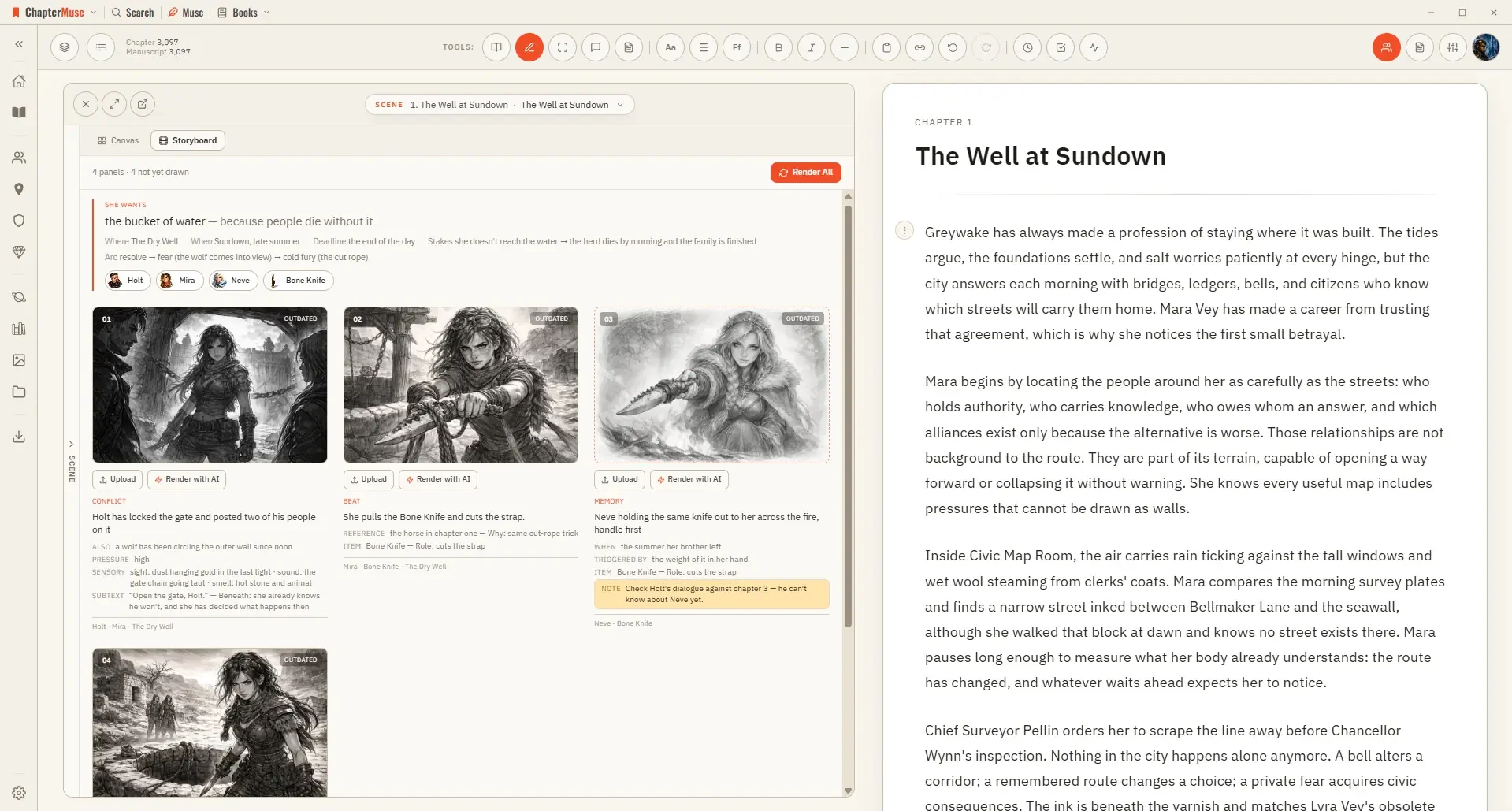This screenshot has width=1512, height=811.
Task: Click the stacked layers icon button
Action: 65,47
